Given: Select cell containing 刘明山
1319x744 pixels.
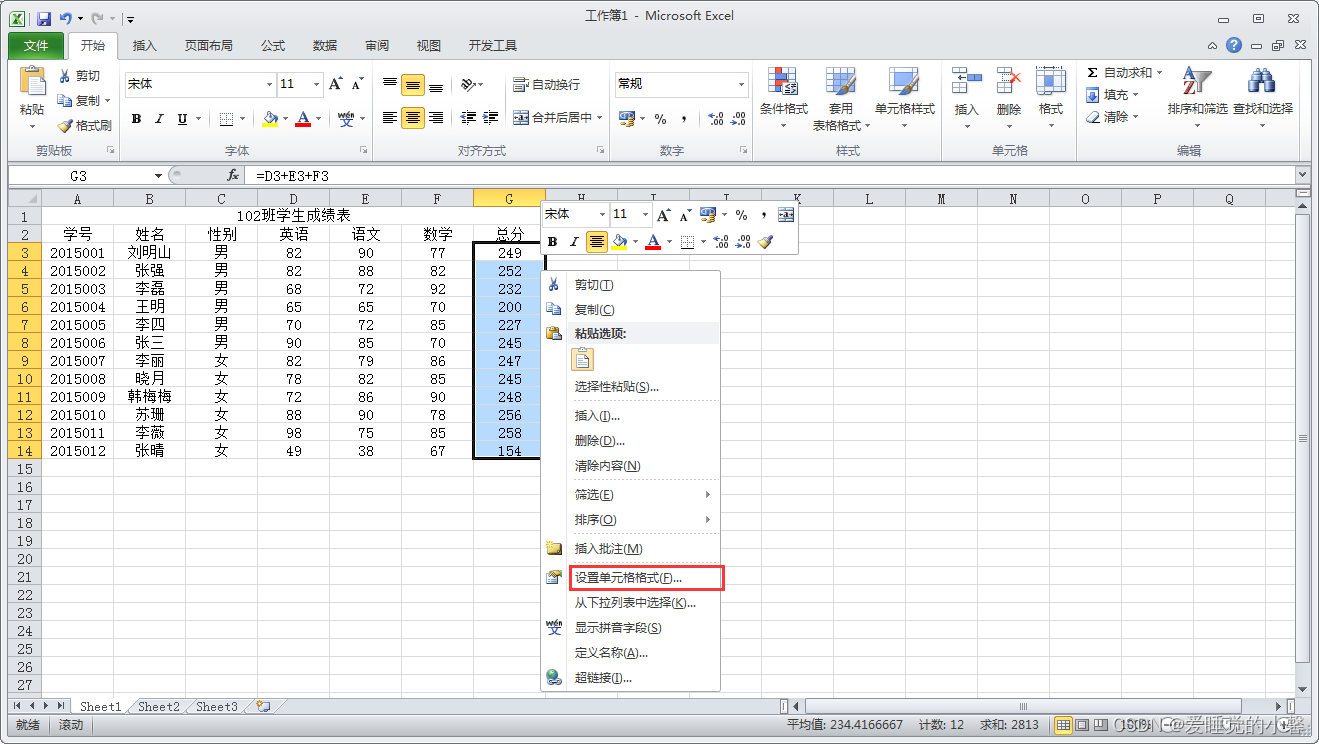Looking at the screenshot, I should point(149,253).
